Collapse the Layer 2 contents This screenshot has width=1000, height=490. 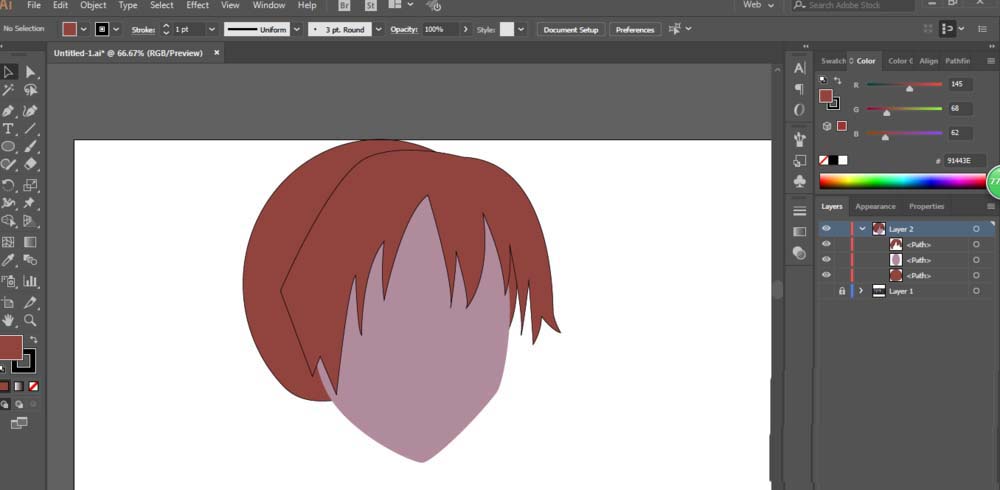[x=863, y=228]
